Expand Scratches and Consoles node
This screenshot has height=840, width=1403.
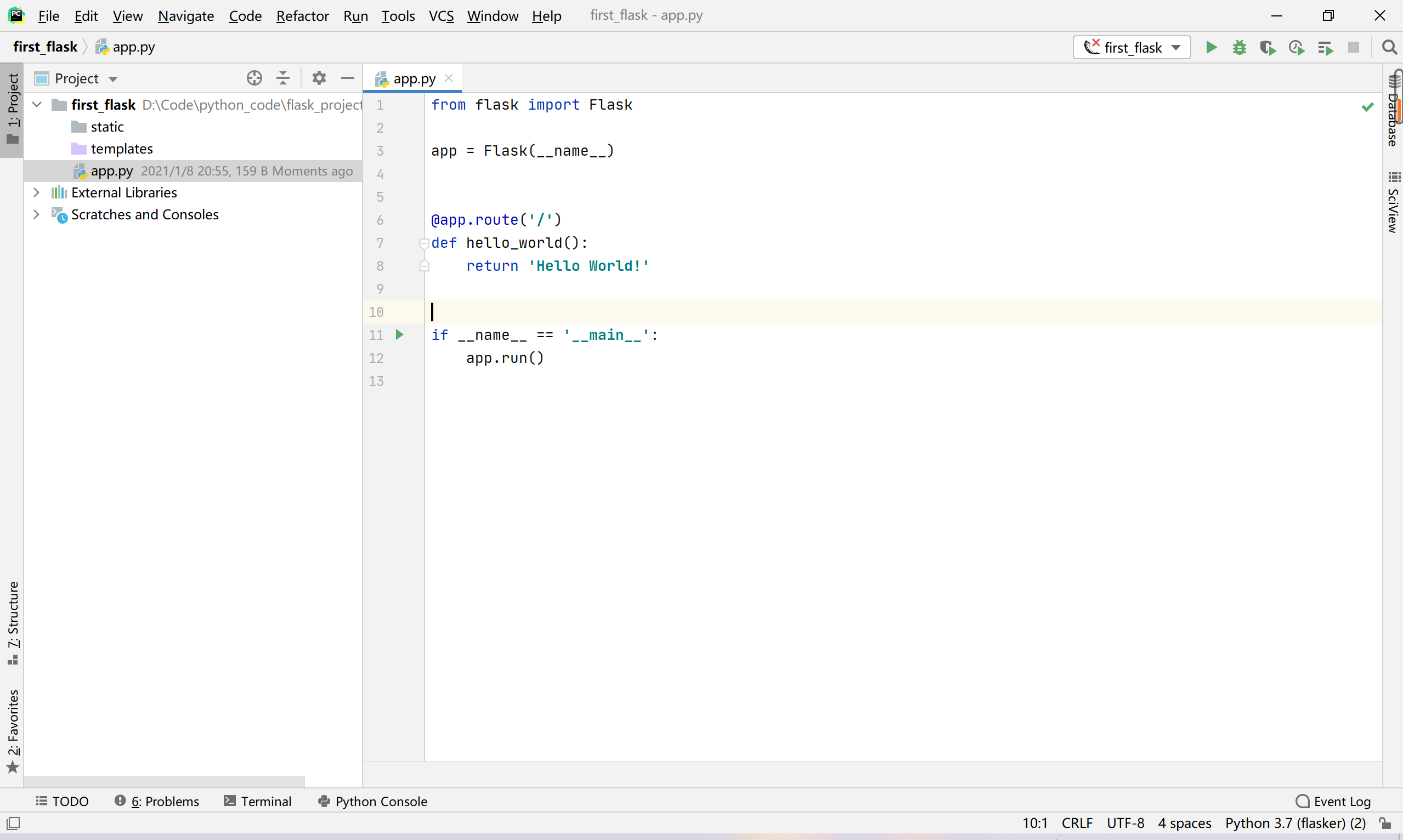(37, 214)
